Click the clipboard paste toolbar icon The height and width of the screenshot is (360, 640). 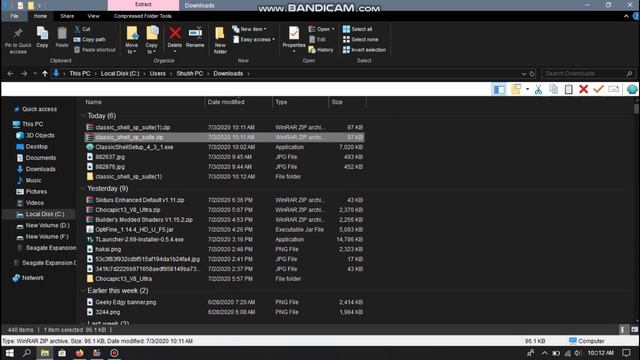569,89
